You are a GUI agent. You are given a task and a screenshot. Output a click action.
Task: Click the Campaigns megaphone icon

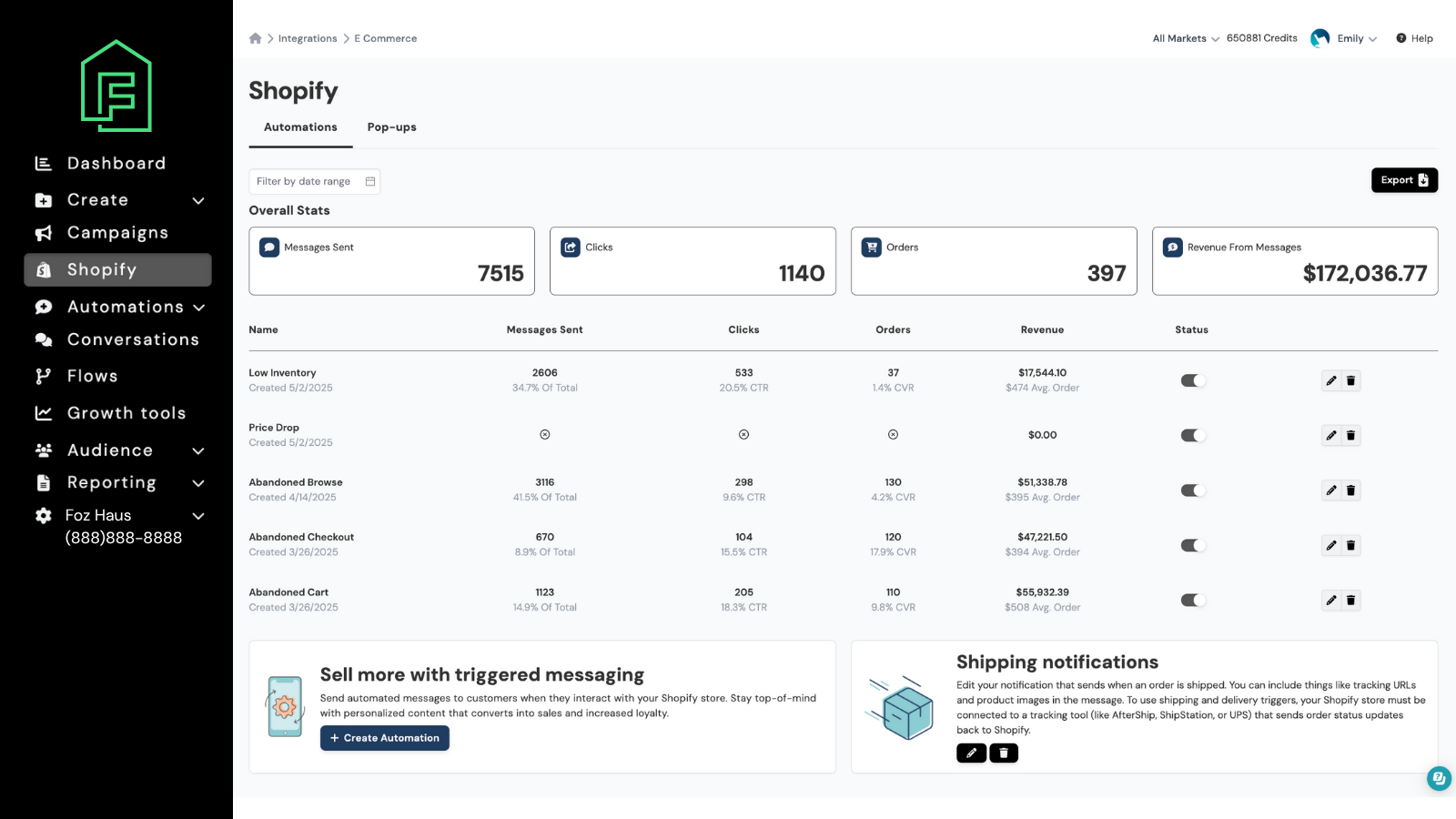point(43,233)
